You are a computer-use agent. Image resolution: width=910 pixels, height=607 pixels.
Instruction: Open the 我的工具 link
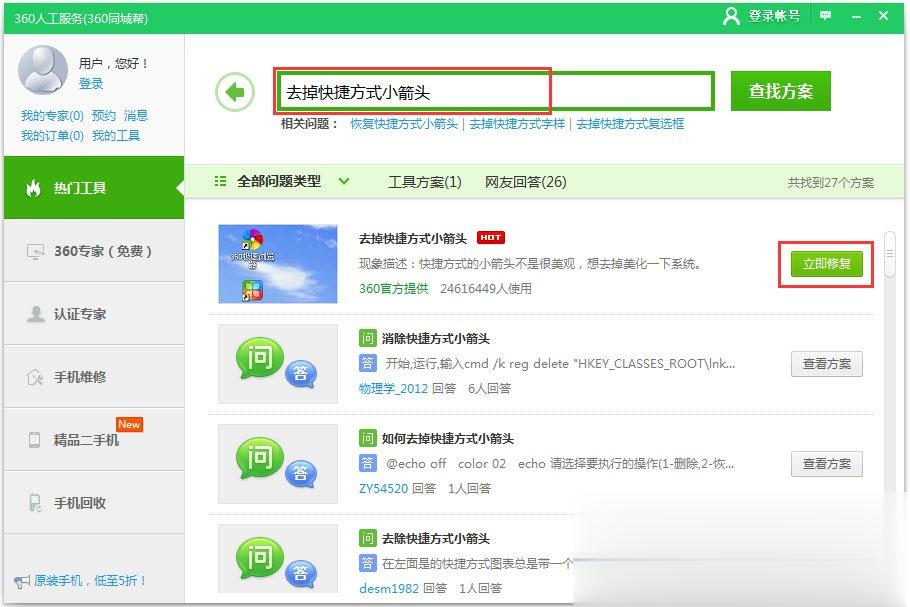[116, 136]
